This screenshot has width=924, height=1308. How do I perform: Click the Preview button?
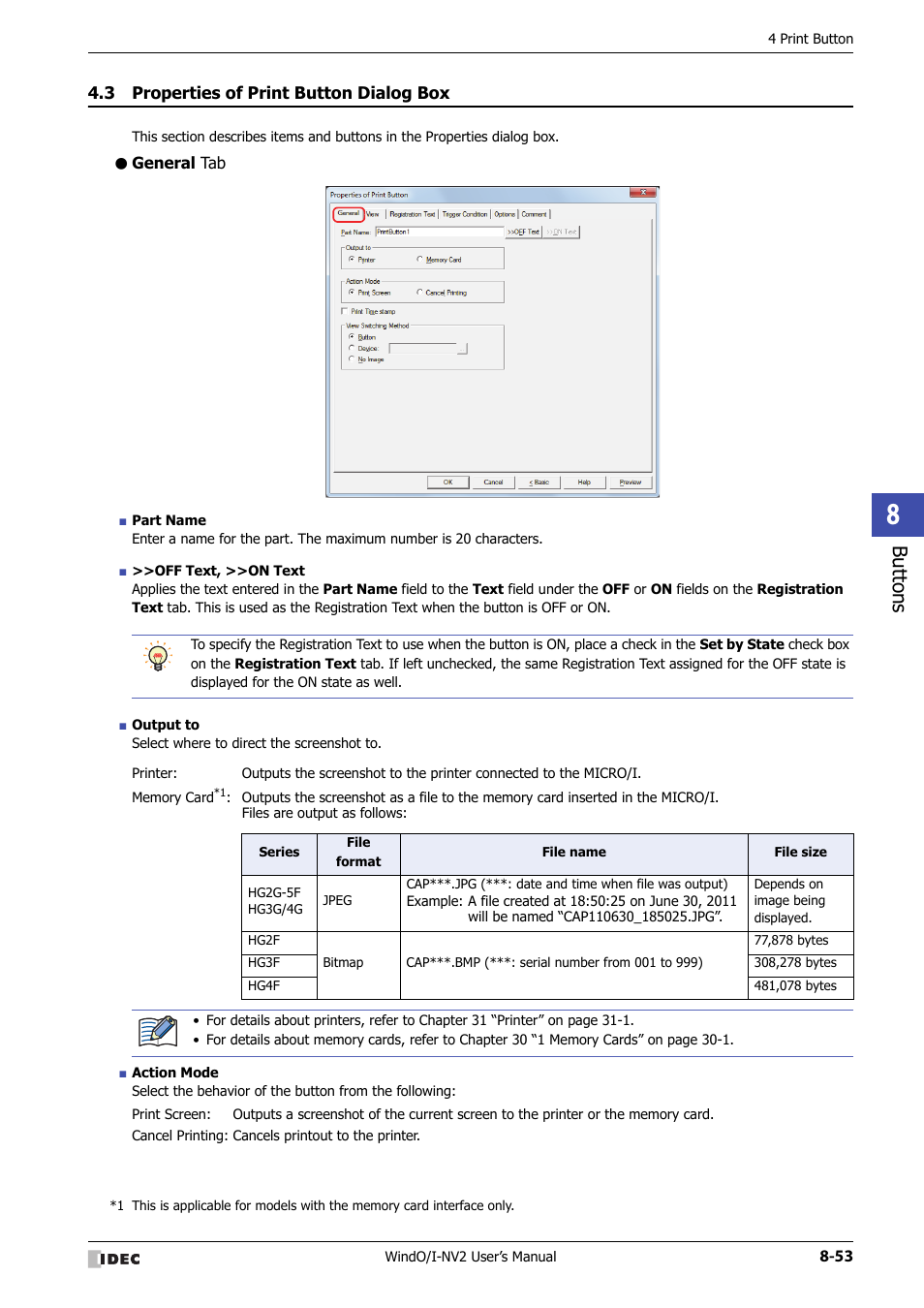coord(631,482)
